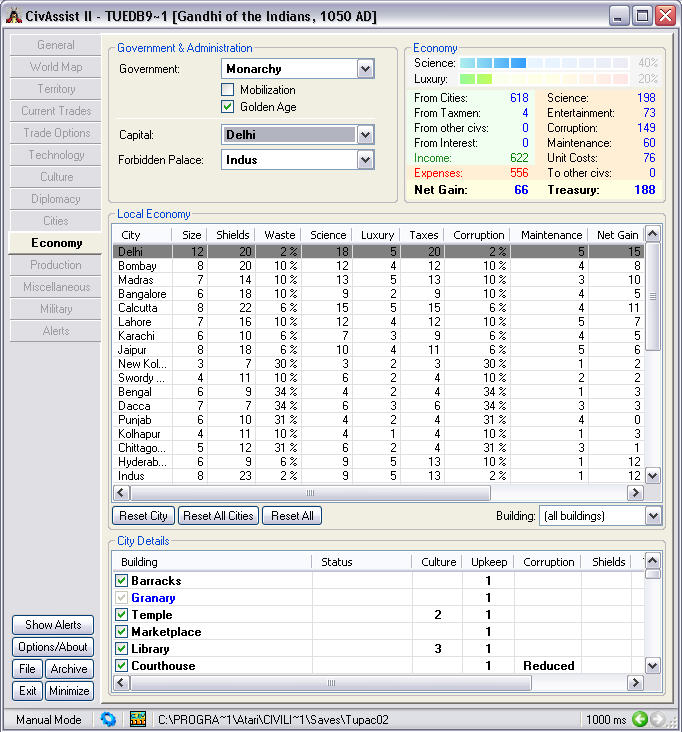Open the General tab

coord(56,45)
